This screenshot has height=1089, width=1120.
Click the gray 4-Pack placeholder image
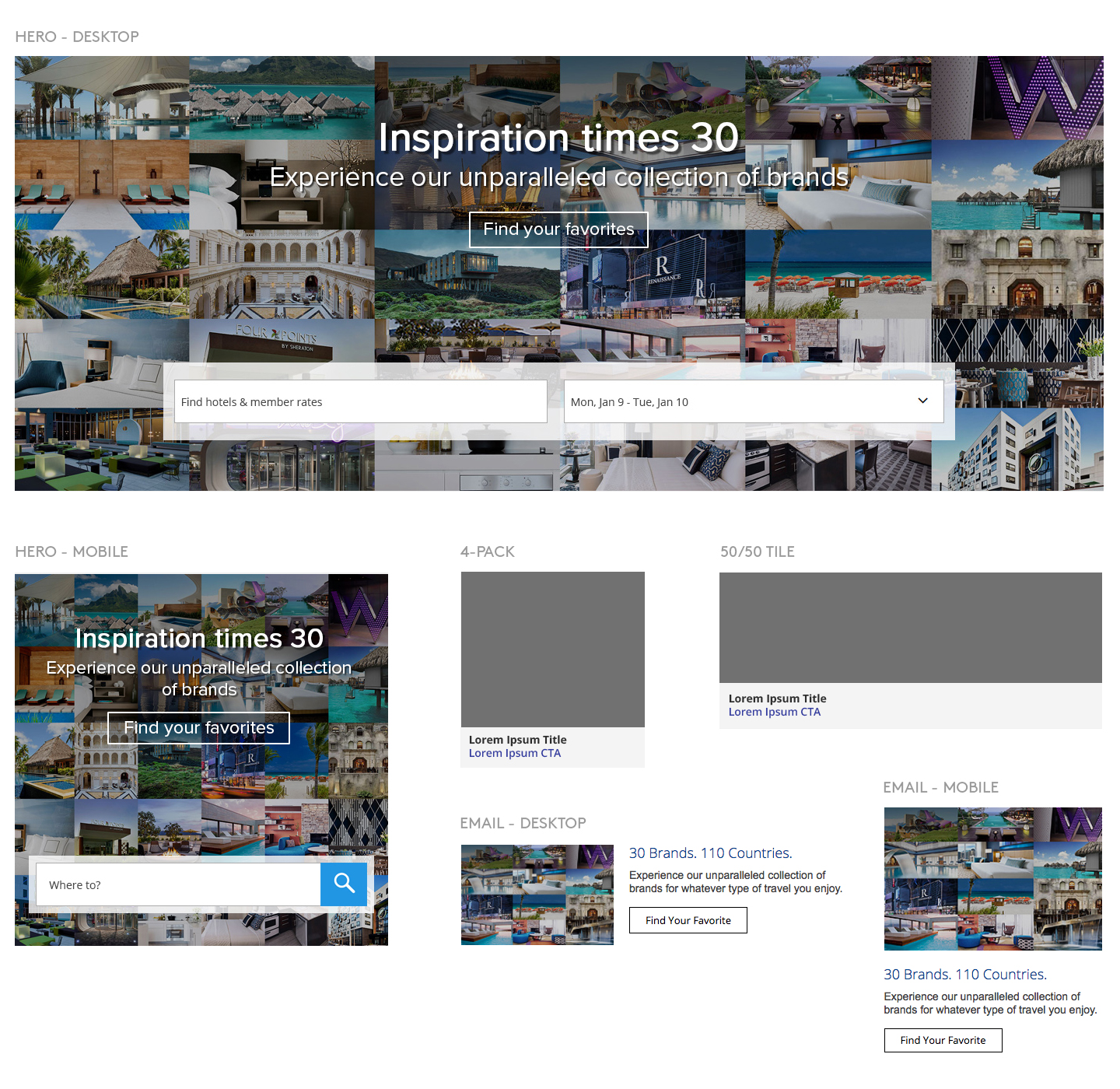click(x=552, y=650)
